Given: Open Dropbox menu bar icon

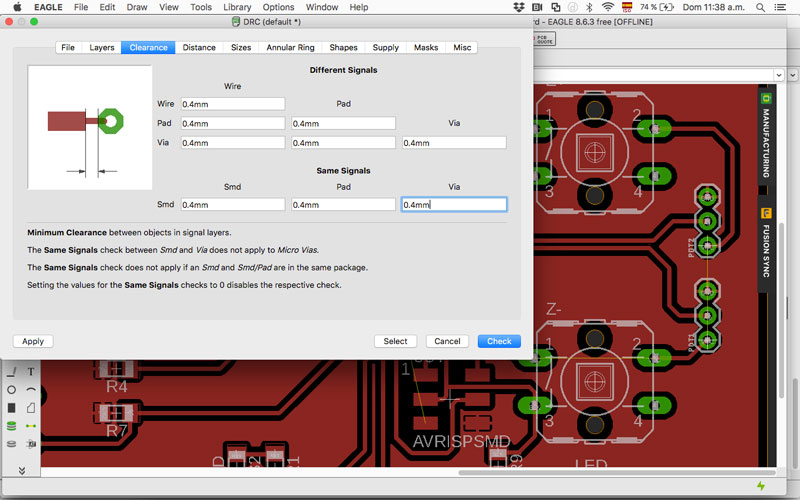Looking at the screenshot, I should pos(519,7).
